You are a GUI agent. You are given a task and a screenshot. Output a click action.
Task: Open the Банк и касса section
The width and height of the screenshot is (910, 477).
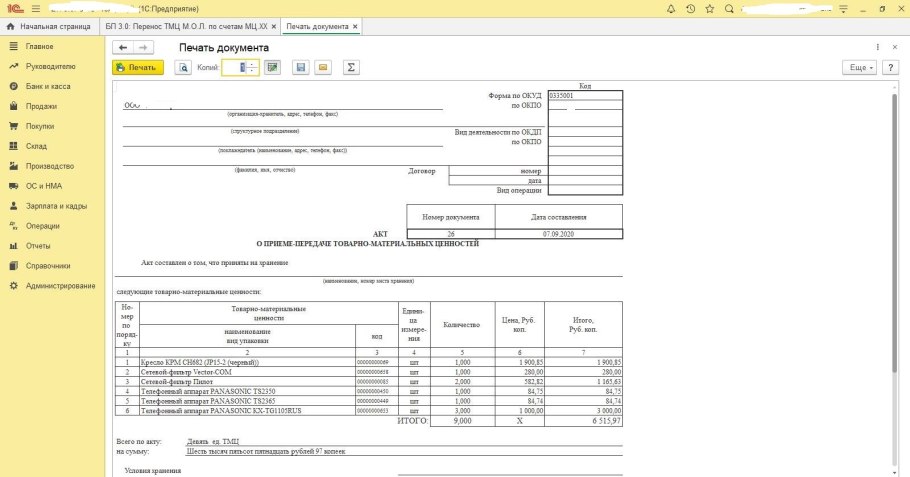point(47,86)
